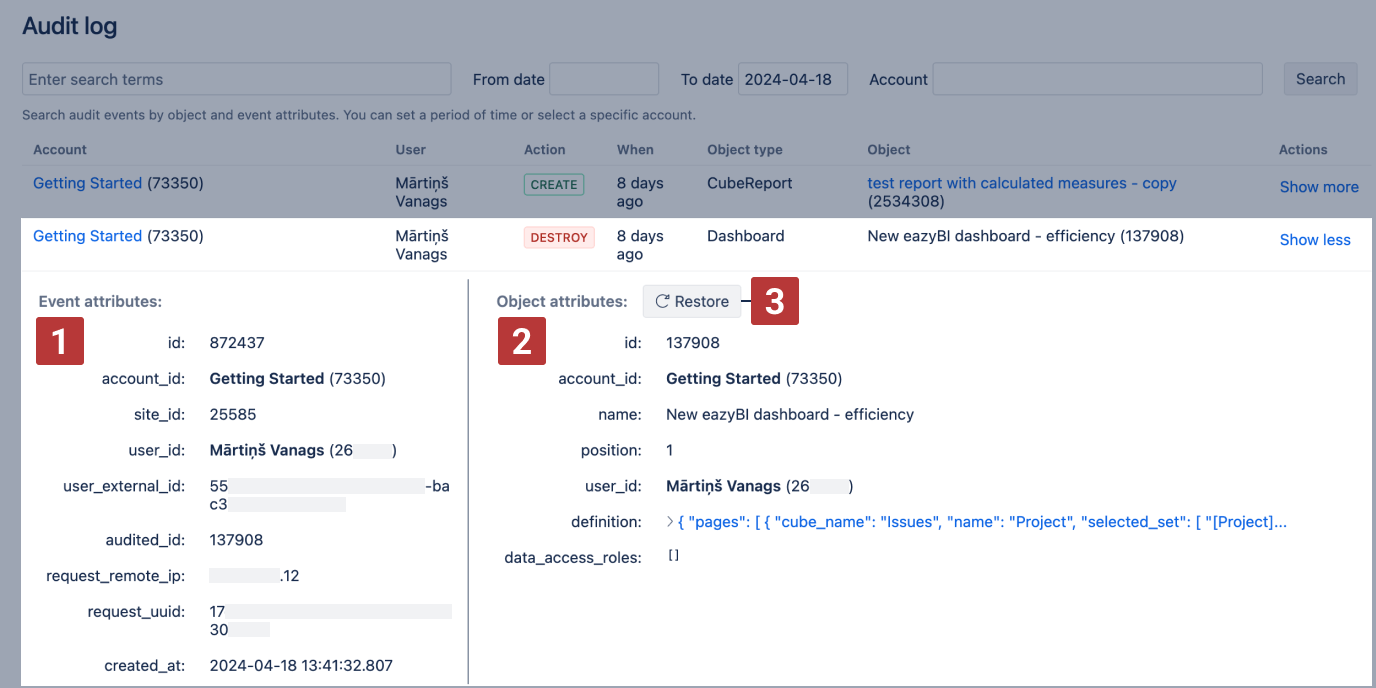This screenshot has height=688, width=1376.
Task: Expand the definition JSON value
Action: pyautogui.click(x=670, y=522)
